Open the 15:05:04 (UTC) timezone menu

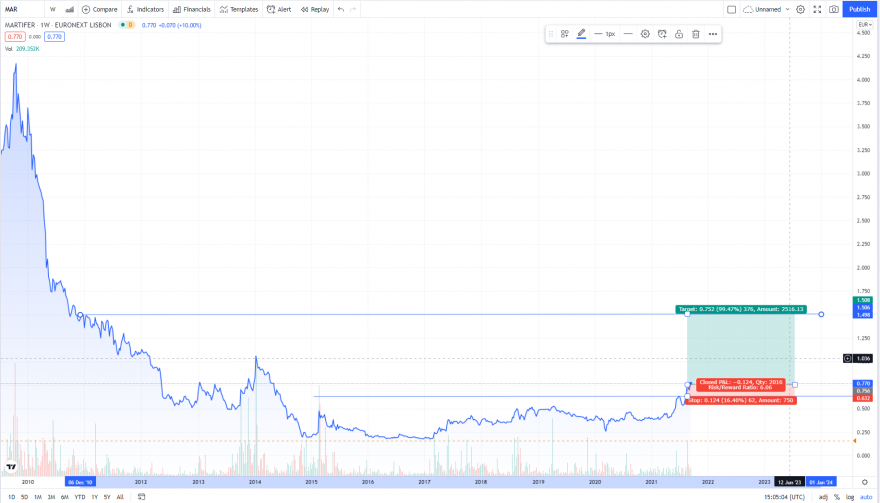tap(784, 497)
